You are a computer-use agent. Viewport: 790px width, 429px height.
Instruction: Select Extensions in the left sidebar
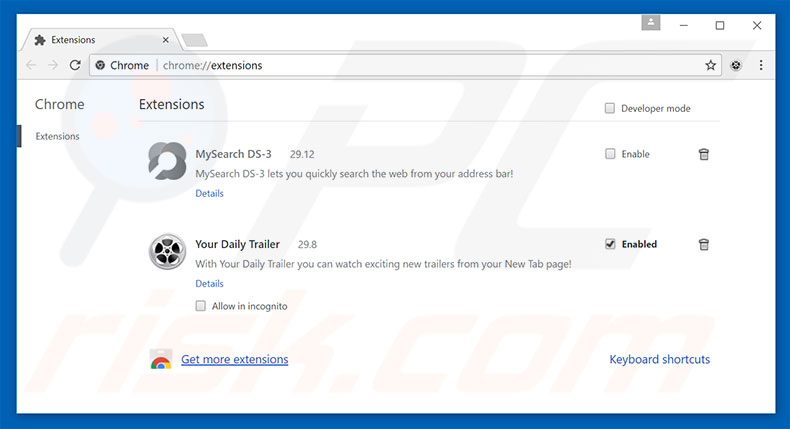(x=57, y=136)
